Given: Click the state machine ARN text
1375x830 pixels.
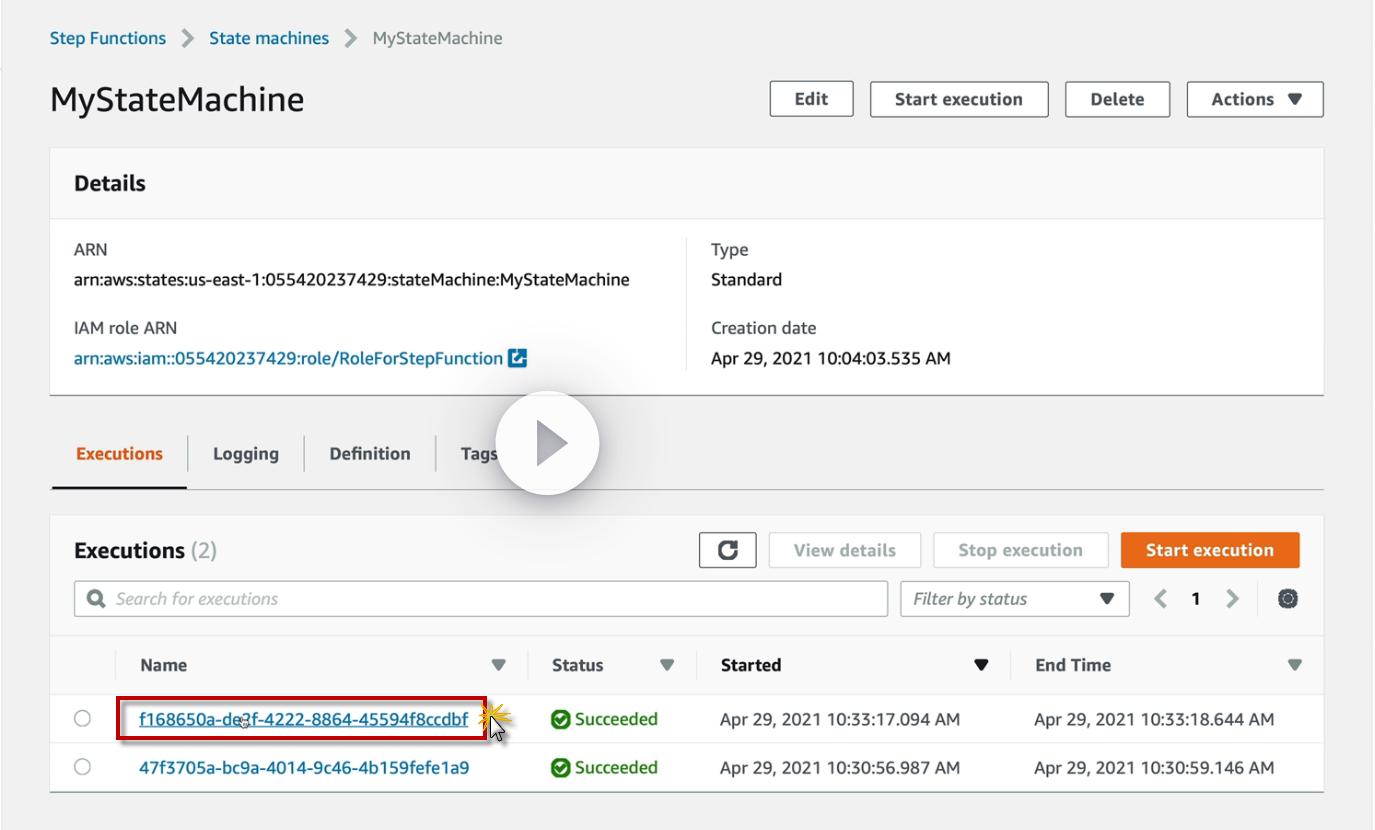Looking at the screenshot, I should [x=352, y=280].
